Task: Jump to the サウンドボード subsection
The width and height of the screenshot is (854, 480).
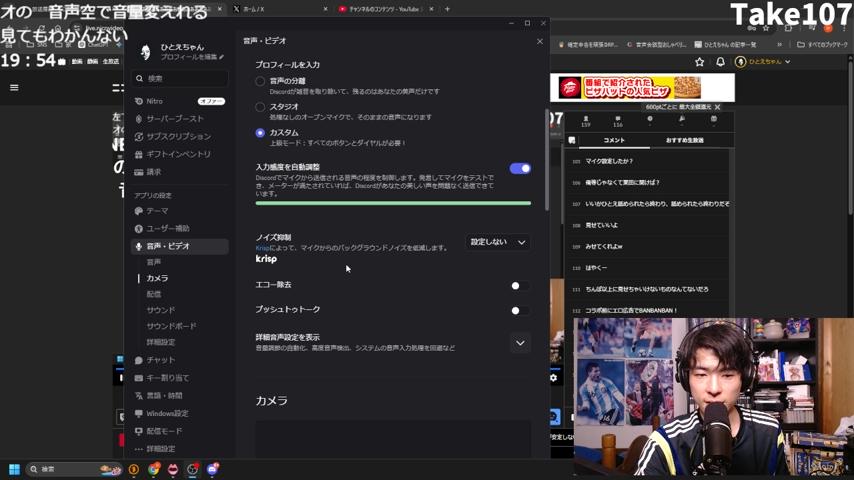Action: pos(171,326)
